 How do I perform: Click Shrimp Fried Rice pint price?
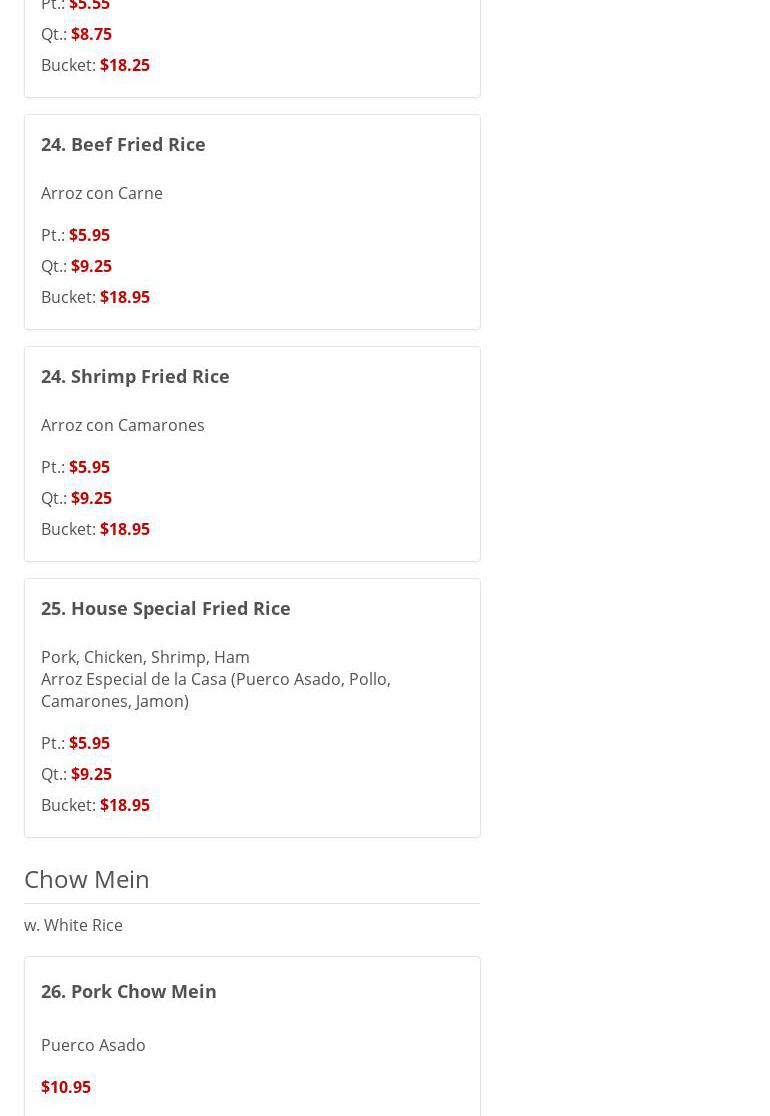point(89,467)
